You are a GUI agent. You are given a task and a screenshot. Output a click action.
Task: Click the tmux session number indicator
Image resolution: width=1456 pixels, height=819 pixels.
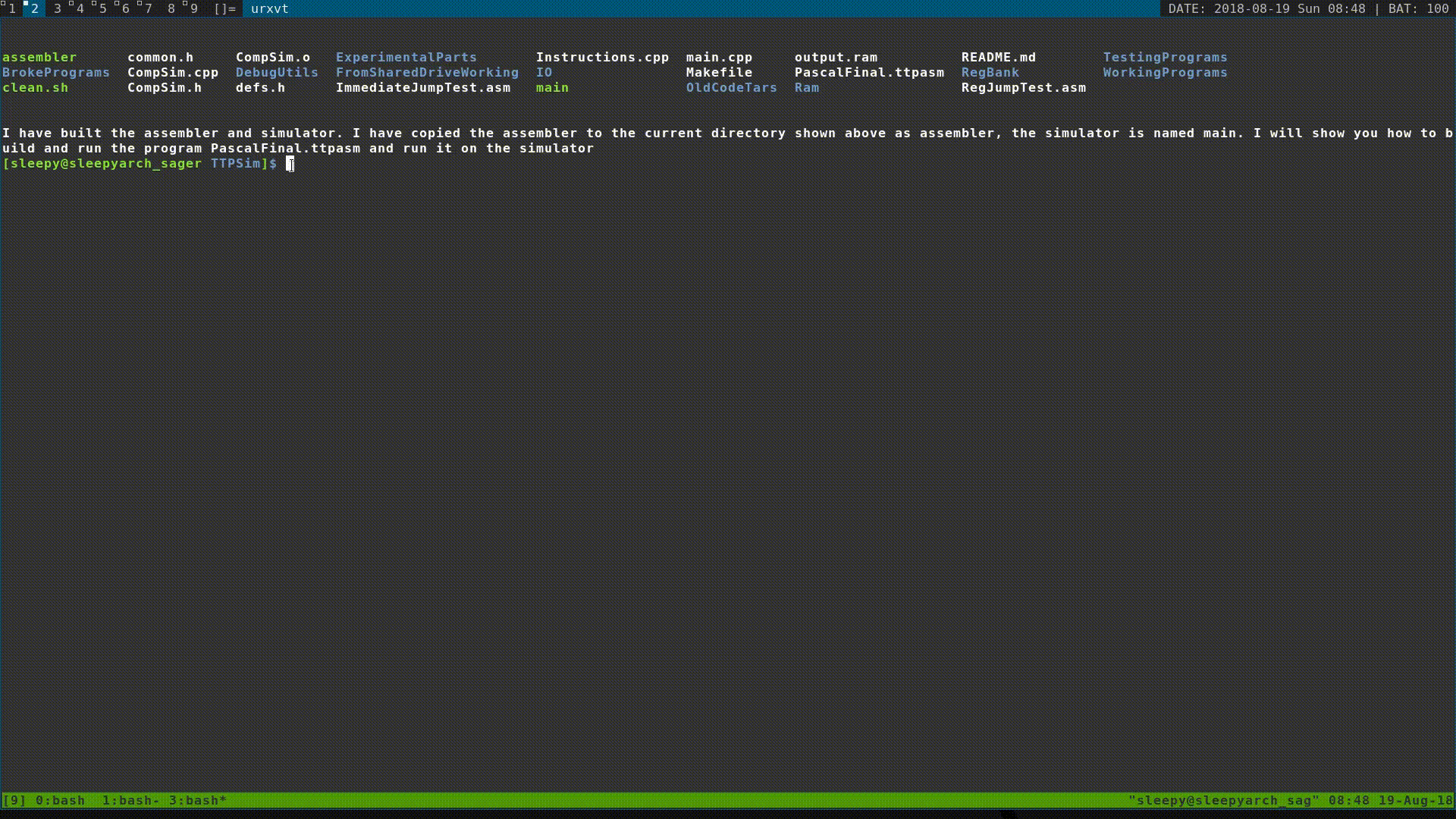click(x=14, y=800)
